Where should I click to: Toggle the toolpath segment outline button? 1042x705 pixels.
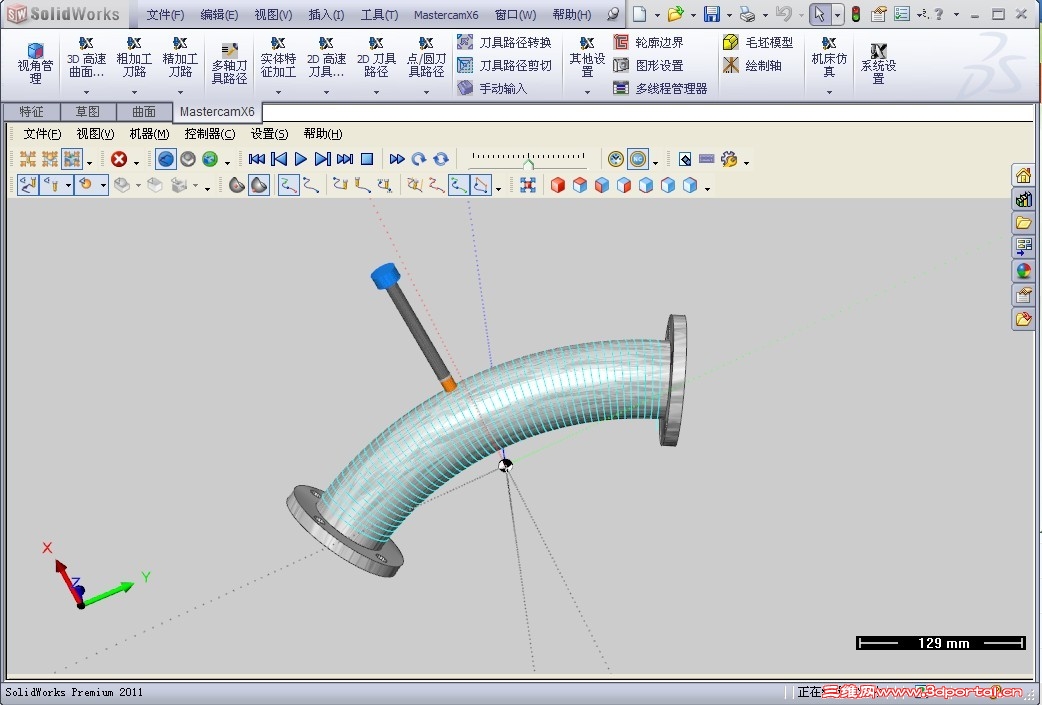tap(480, 185)
